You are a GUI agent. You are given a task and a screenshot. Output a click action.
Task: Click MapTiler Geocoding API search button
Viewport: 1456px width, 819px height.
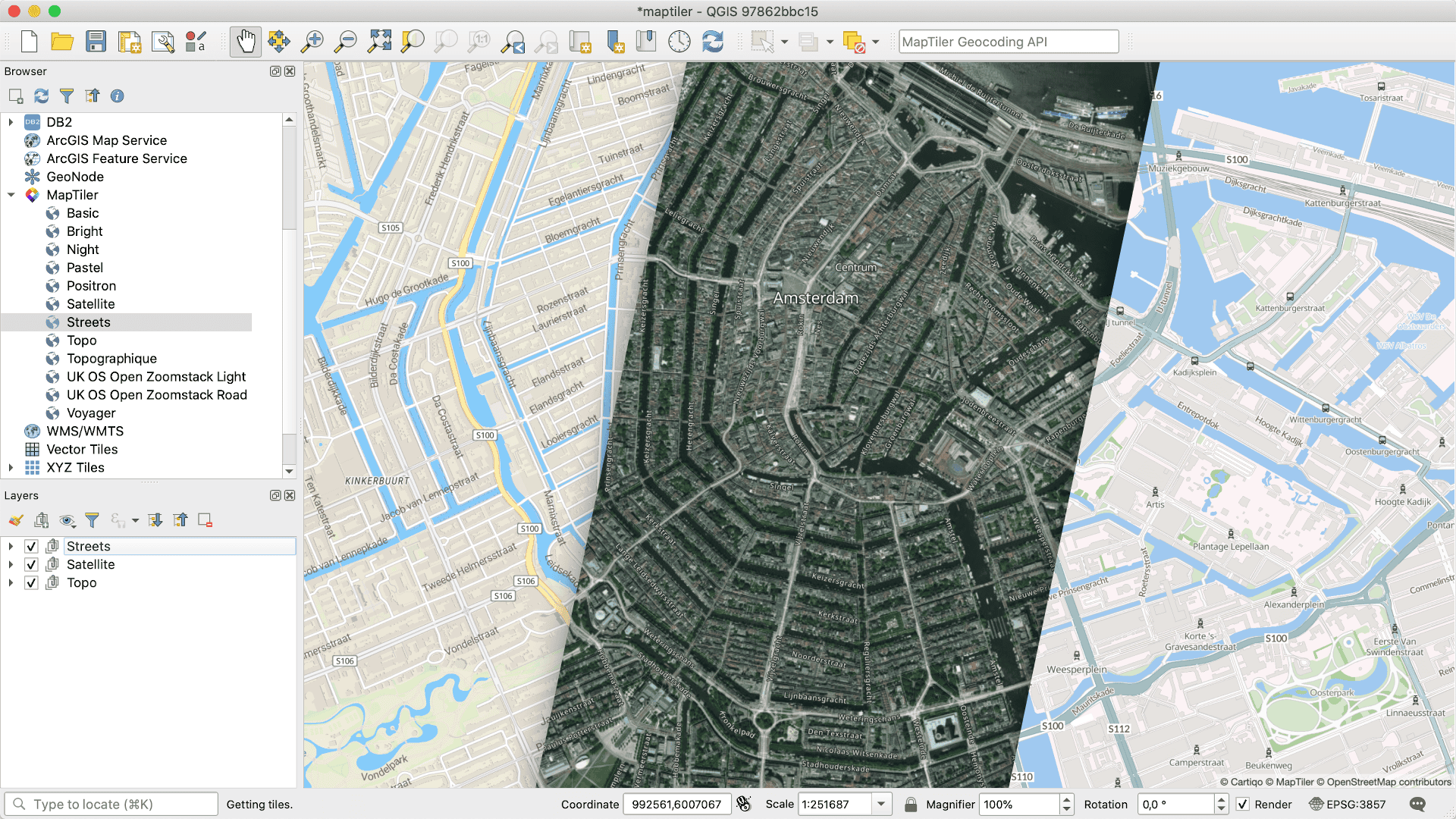1005,42
